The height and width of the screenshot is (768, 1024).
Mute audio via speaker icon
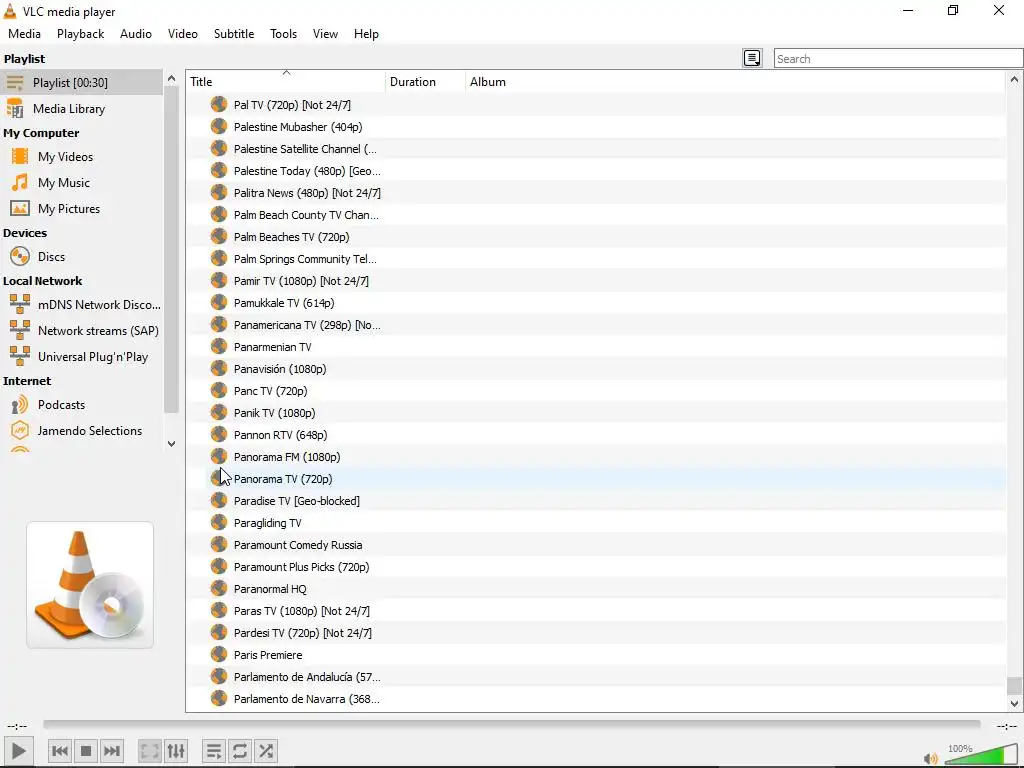click(x=931, y=758)
